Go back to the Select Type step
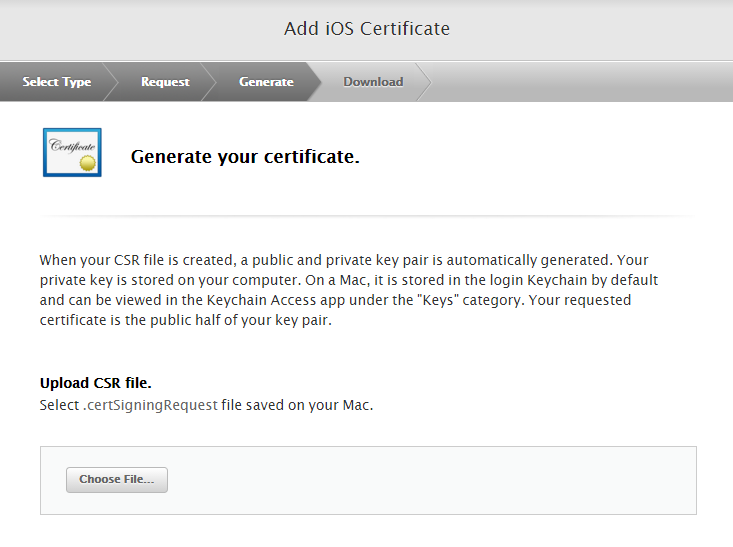Image resolution: width=733 pixels, height=547 pixels. (x=56, y=82)
